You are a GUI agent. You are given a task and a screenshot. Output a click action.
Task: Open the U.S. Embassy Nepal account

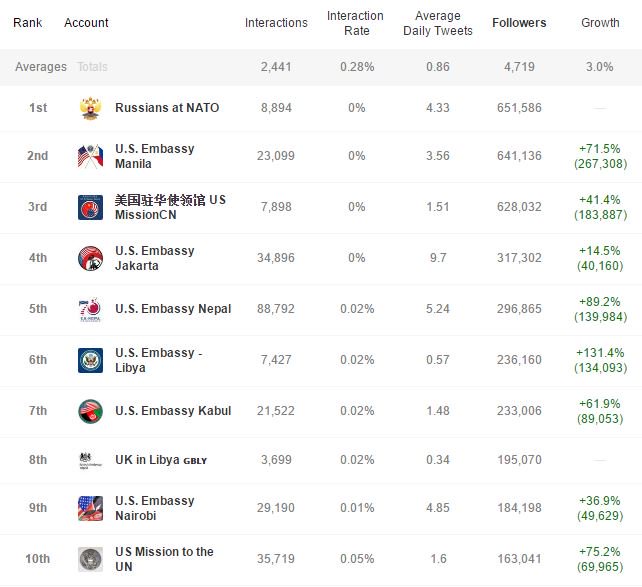[173, 309]
